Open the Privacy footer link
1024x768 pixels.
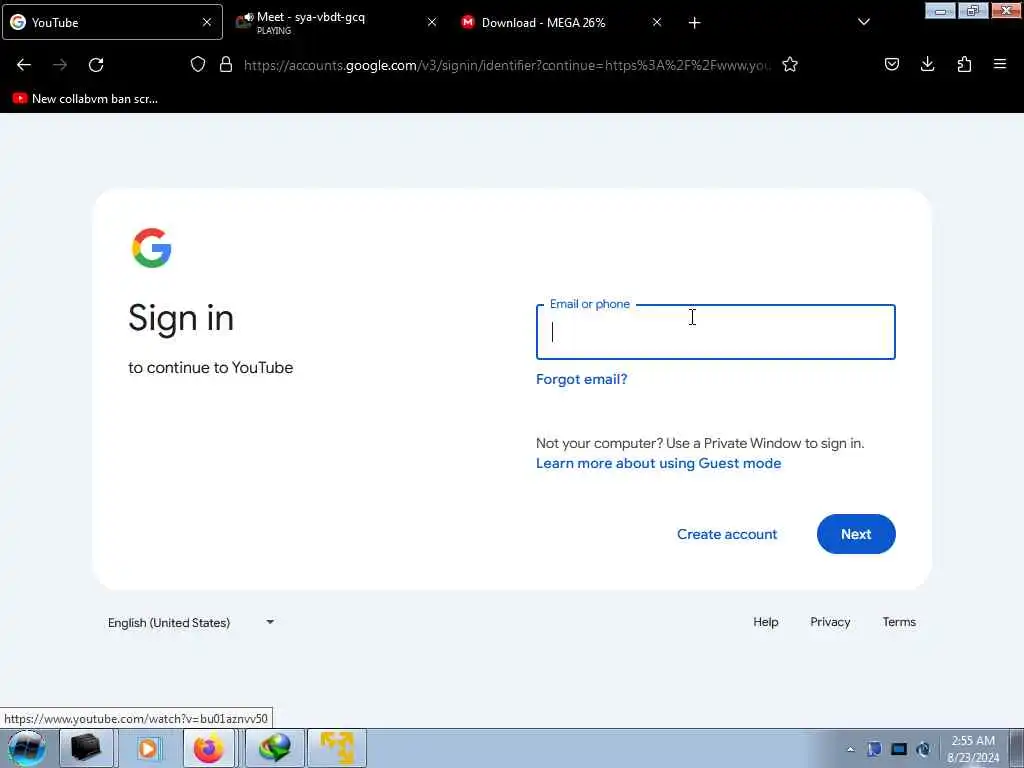pos(830,622)
